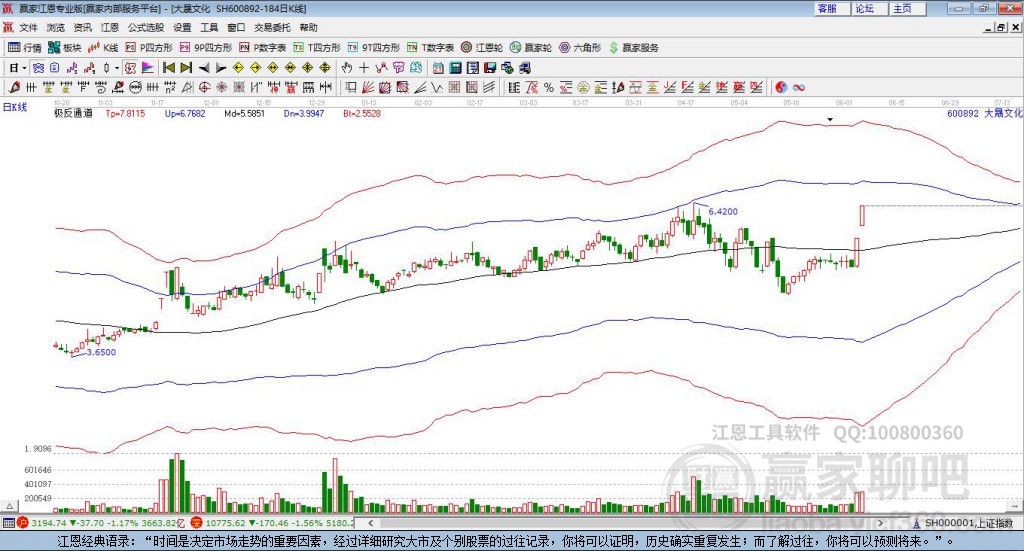Viewport: 1024px width, 551px height.
Task: Open the 江恩轮 Gann wheel
Action: click(482, 48)
